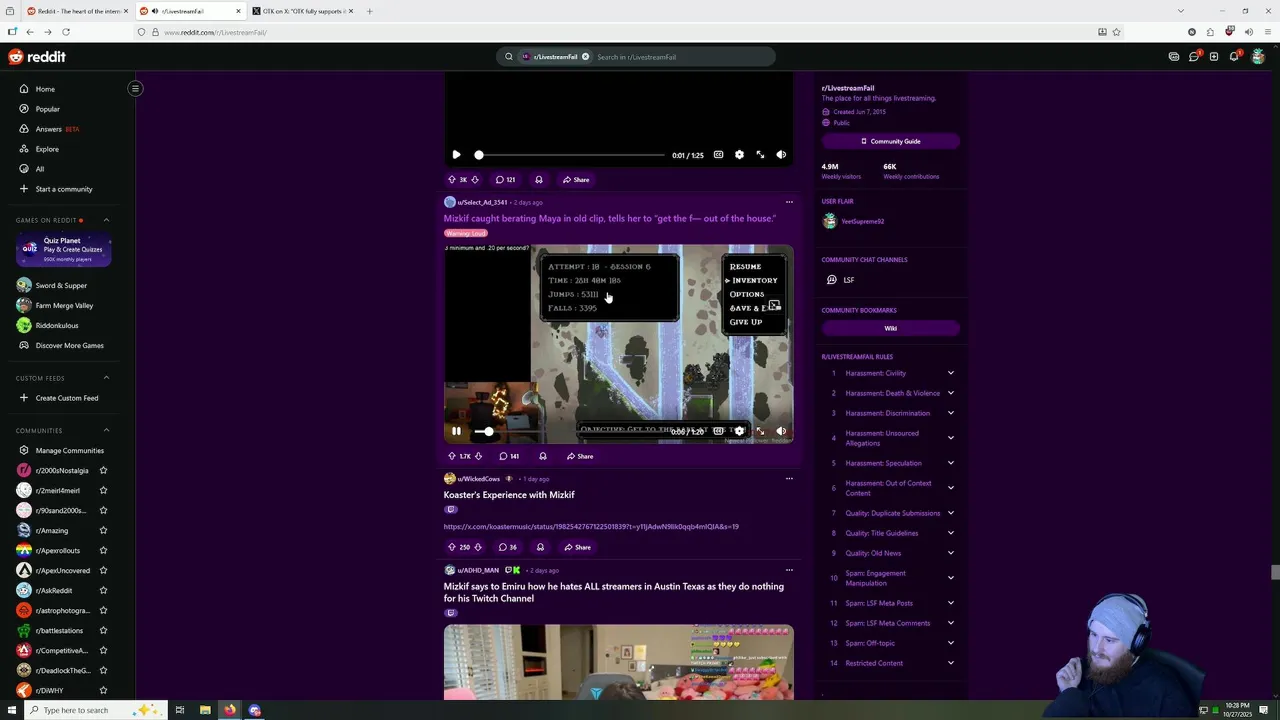This screenshot has height=720, width=1280.
Task: Open the Community Guide
Action: coord(890,141)
